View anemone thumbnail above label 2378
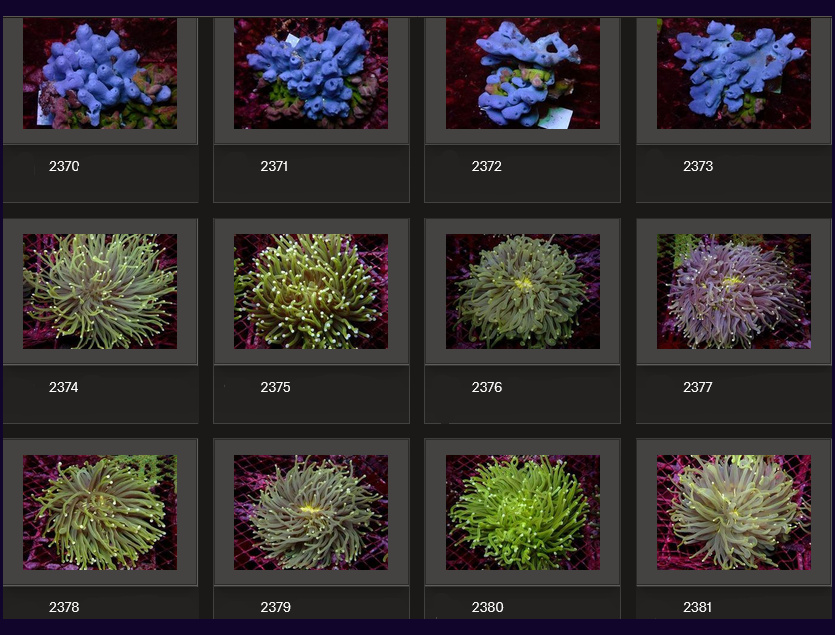The image size is (835, 635). click(x=100, y=512)
